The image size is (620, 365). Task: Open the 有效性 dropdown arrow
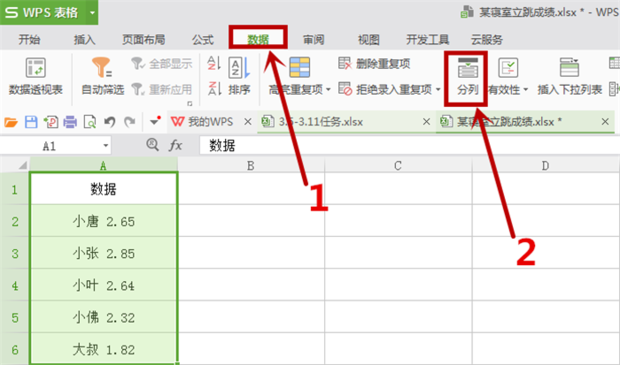tap(525, 90)
